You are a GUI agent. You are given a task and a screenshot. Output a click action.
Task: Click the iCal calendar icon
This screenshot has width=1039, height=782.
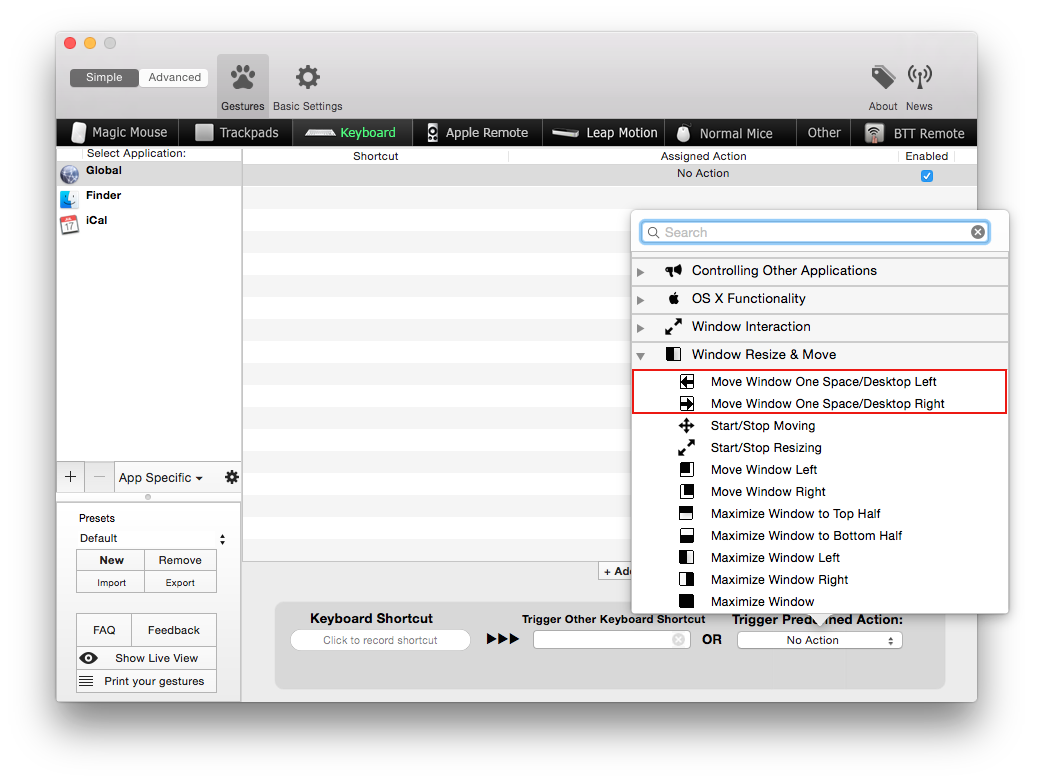tap(70, 225)
